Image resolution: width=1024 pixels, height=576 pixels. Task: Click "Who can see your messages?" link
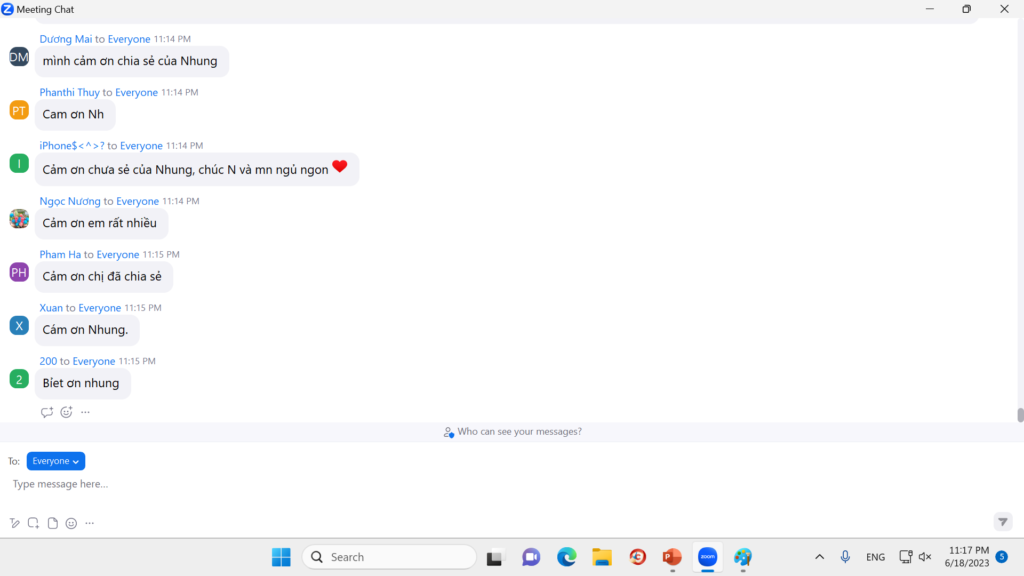click(x=513, y=432)
